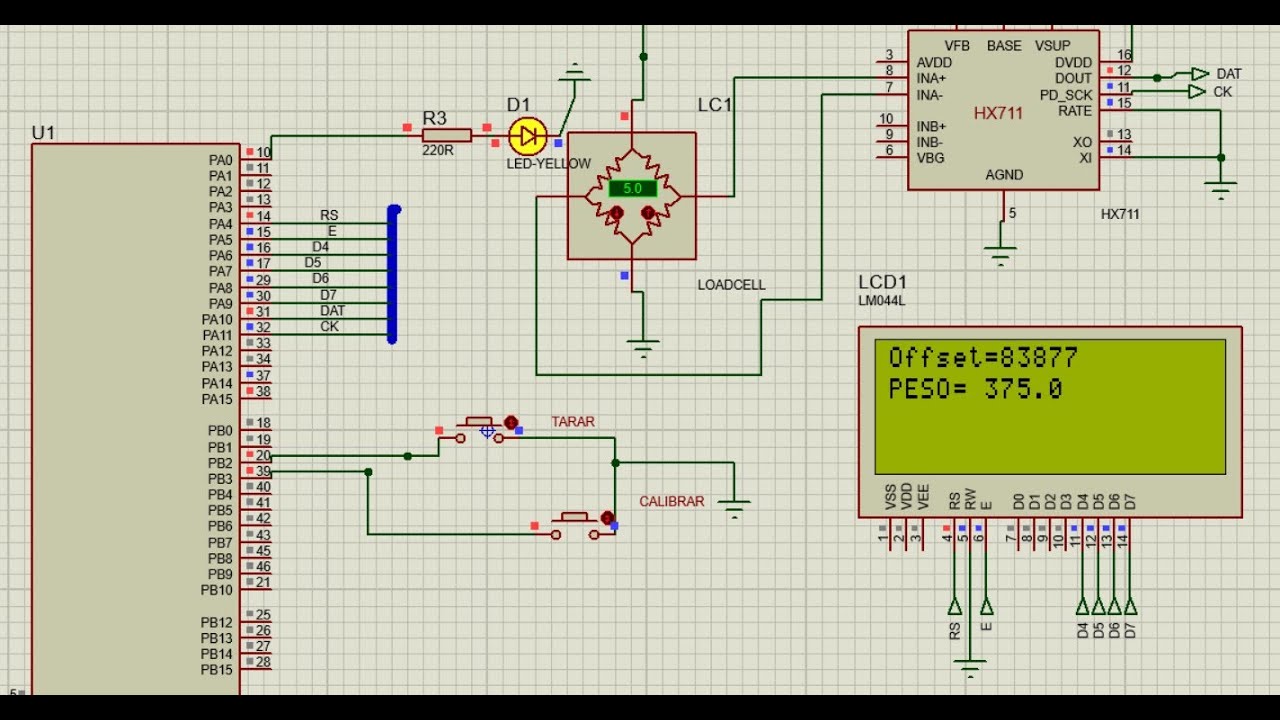Image resolution: width=1280 pixels, height=720 pixels.
Task: Click the ground symbol below the LCD pins
Action: click(x=970, y=667)
